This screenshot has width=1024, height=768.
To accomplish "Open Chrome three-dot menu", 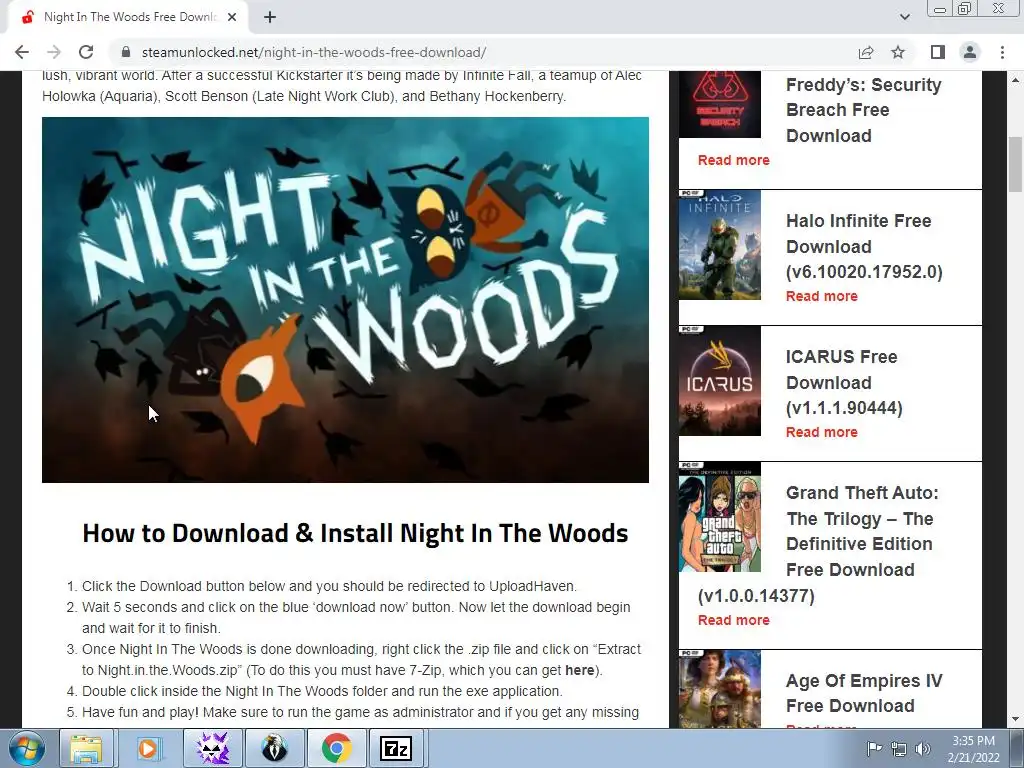I will 1002,52.
